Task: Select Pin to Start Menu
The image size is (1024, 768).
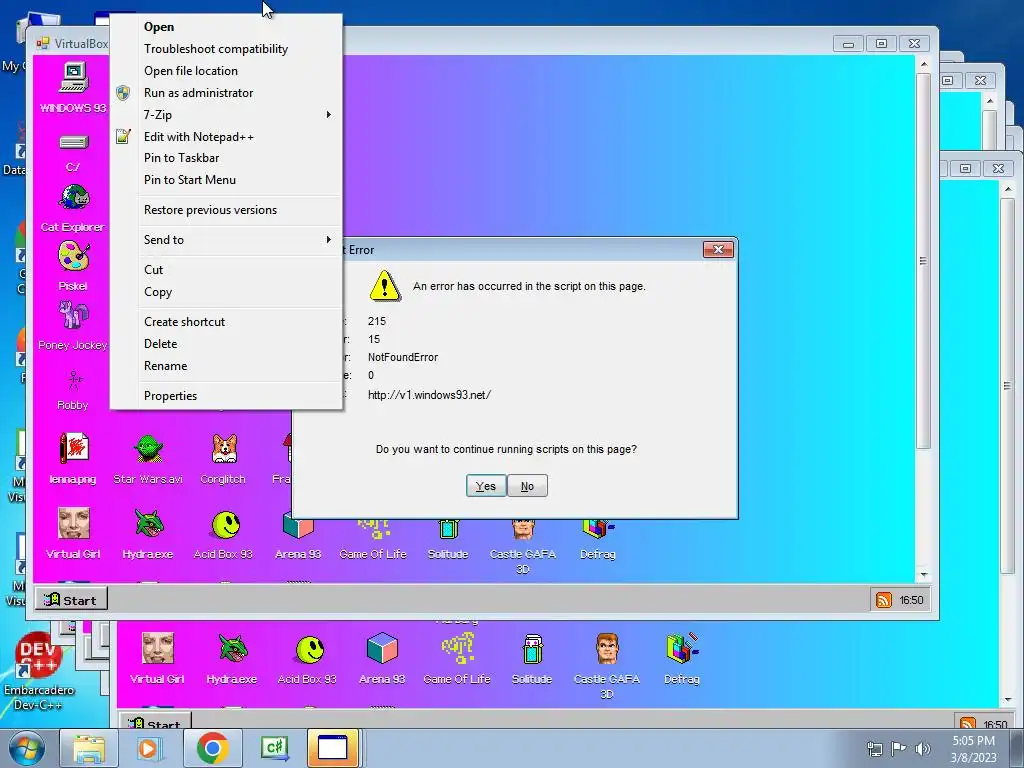Action: click(x=226, y=180)
